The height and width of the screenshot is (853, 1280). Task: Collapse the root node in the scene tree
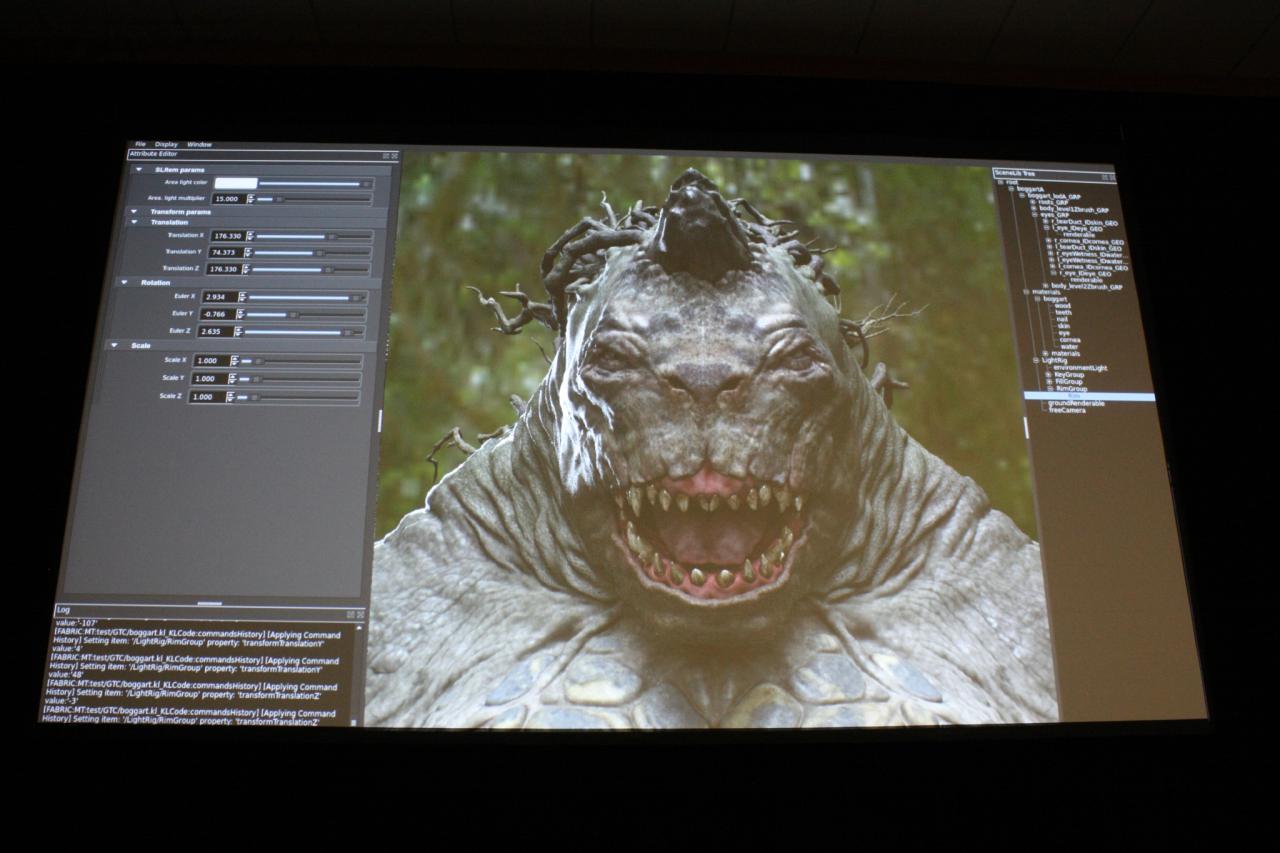coord(1000,182)
